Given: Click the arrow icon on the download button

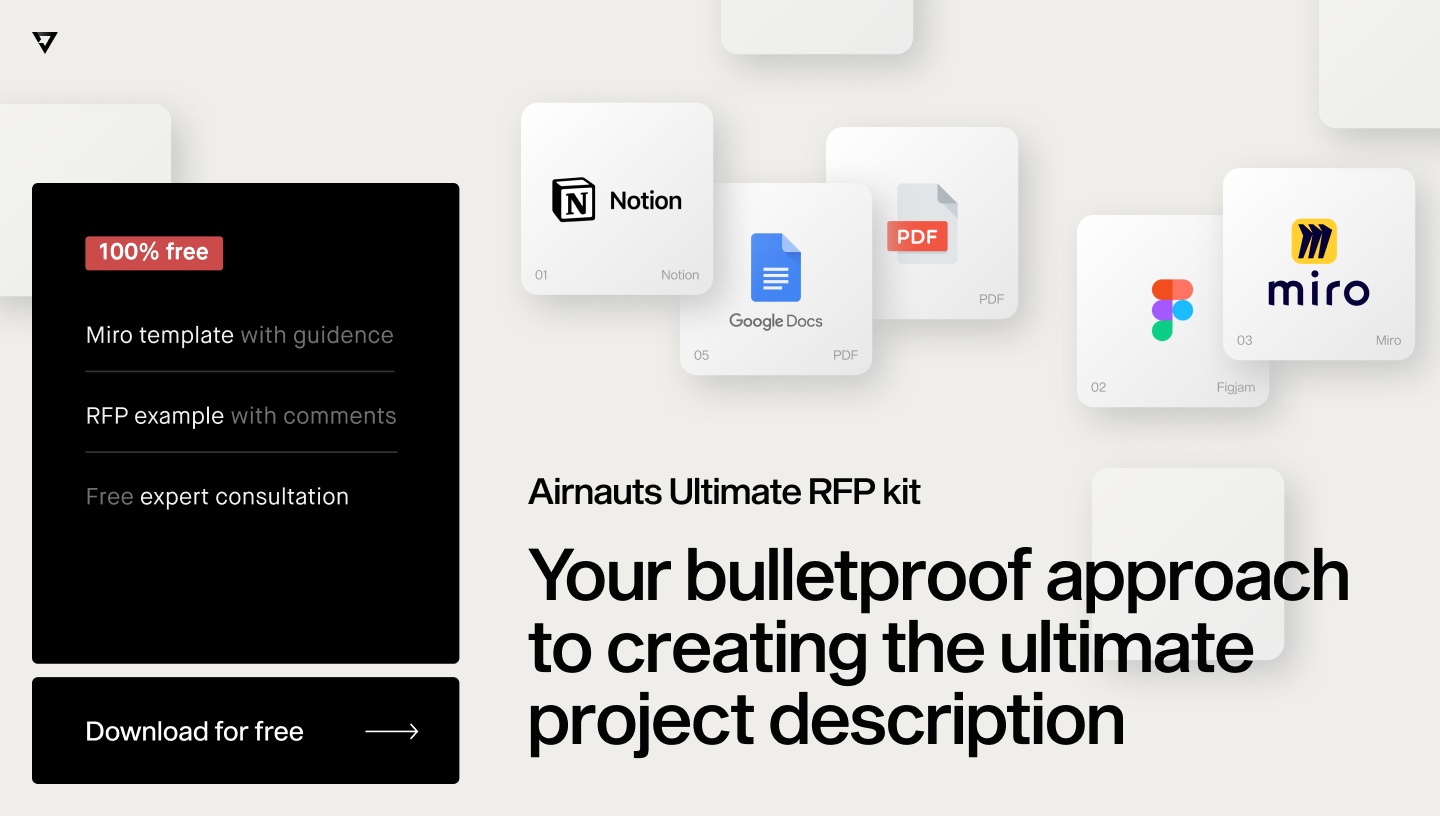Looking at the screenshot, I should click(x=392, y=731).
